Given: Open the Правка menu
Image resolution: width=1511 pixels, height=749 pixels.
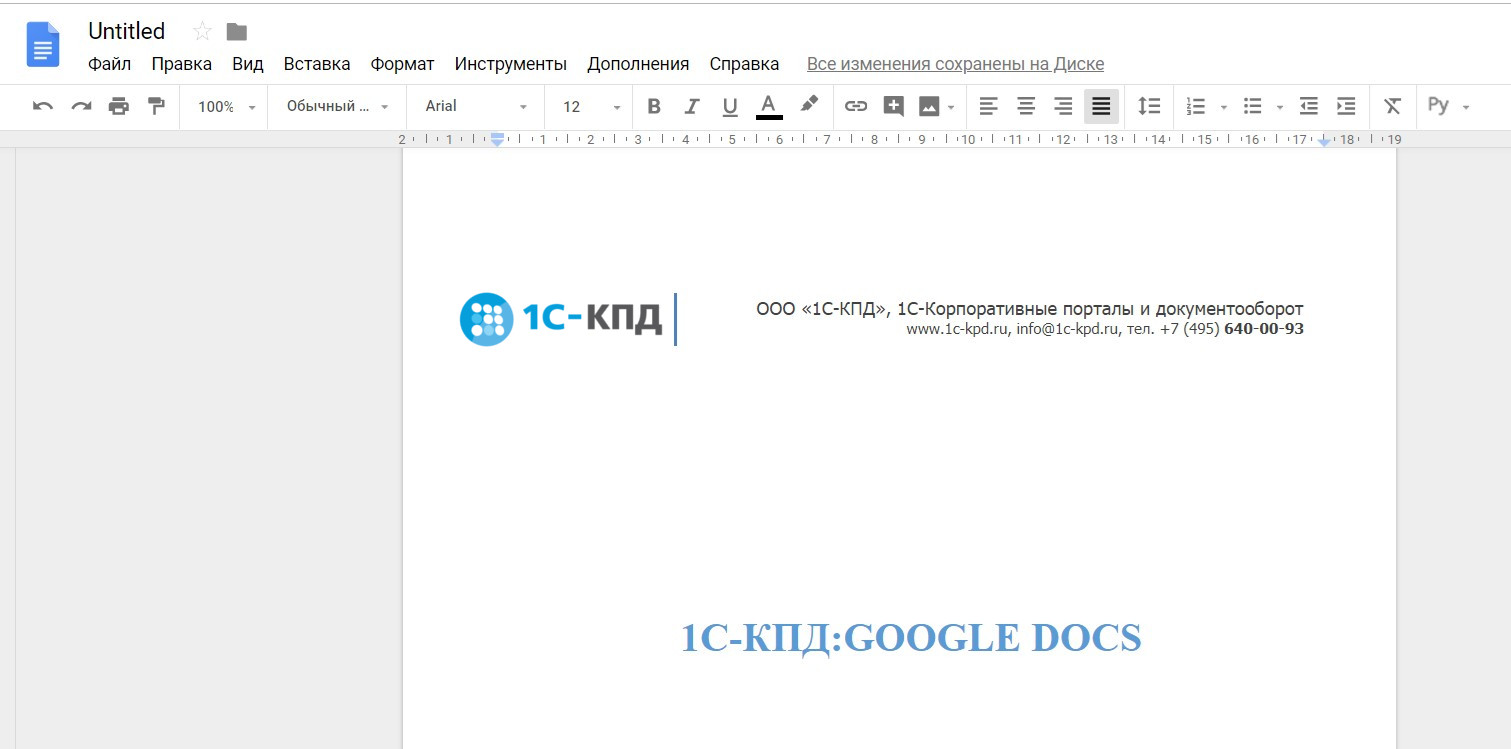Looking at the screenshot, I should [181, 64].
